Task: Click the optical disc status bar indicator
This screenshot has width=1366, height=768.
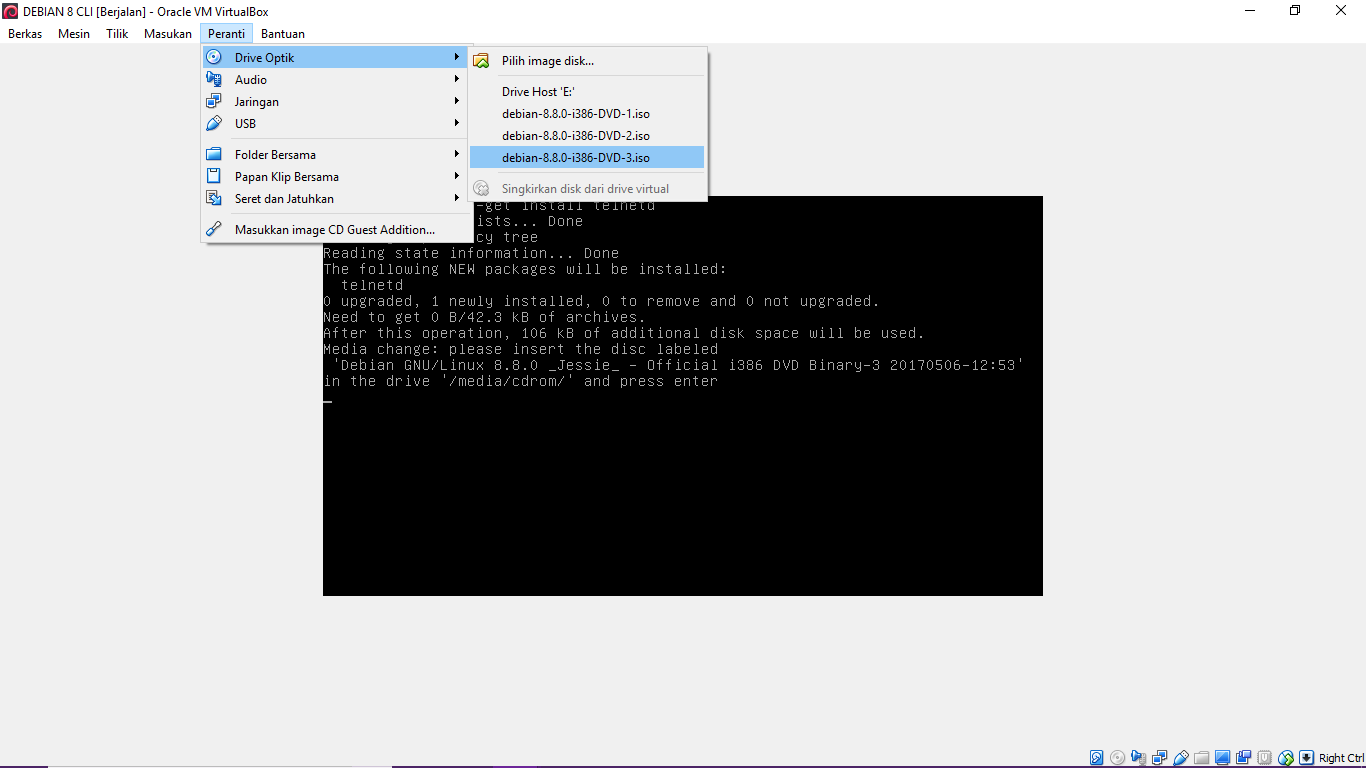Action: point(1117,757)
